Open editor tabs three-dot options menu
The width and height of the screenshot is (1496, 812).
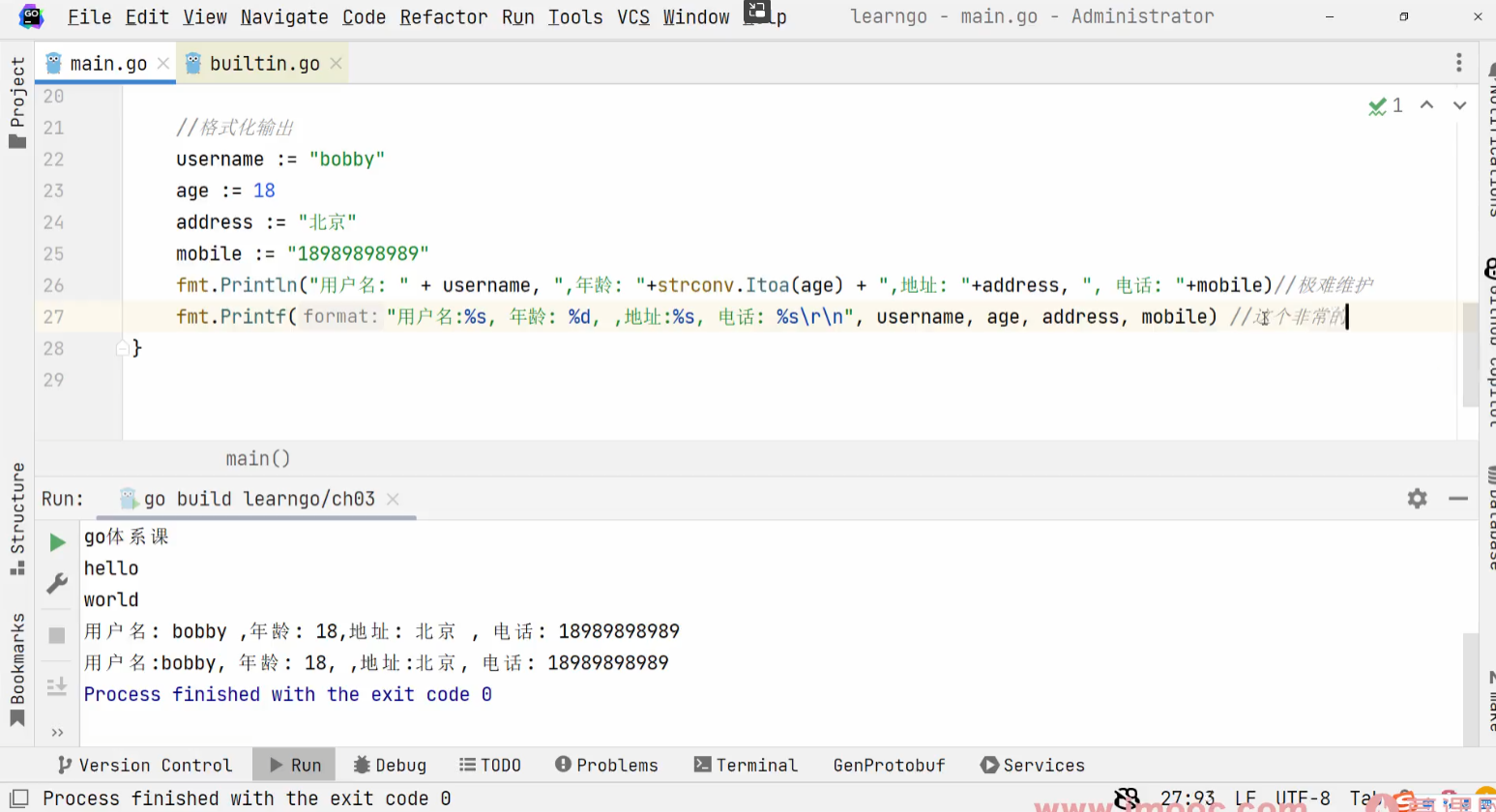(1458, 63)
